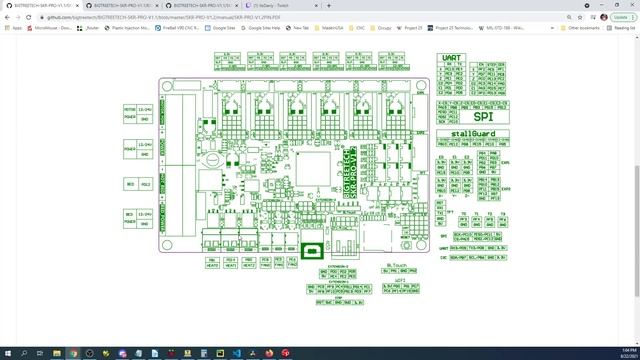Open the Apps bookmark shortcut

coord(13,28)
